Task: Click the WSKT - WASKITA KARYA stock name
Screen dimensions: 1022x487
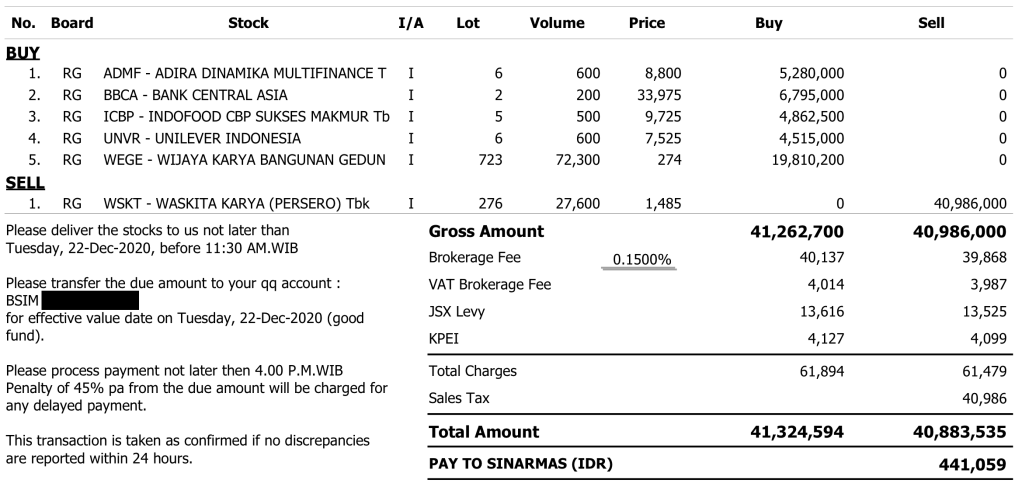Action: click(236, 204)
